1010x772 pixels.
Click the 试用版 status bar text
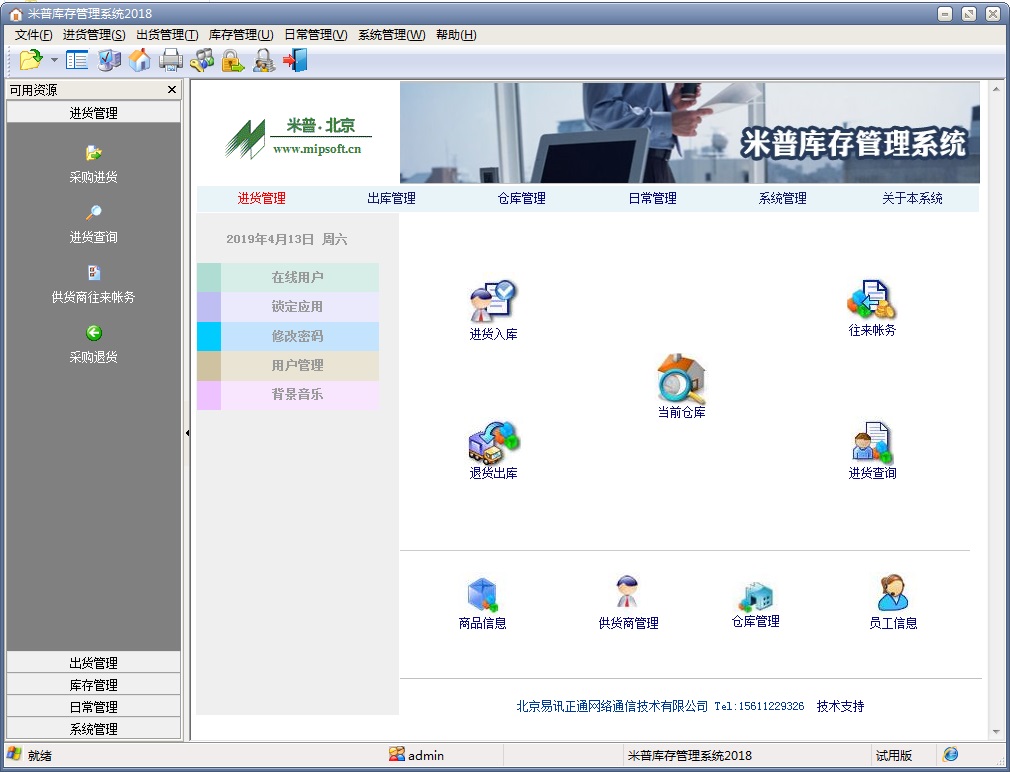click(893, 755)
